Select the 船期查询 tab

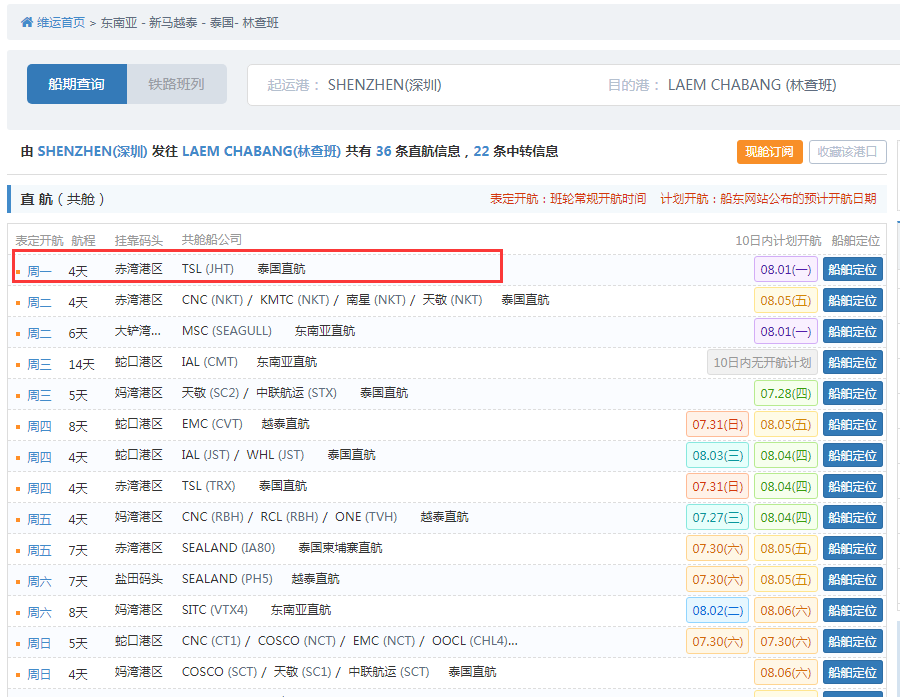[77, 84]
